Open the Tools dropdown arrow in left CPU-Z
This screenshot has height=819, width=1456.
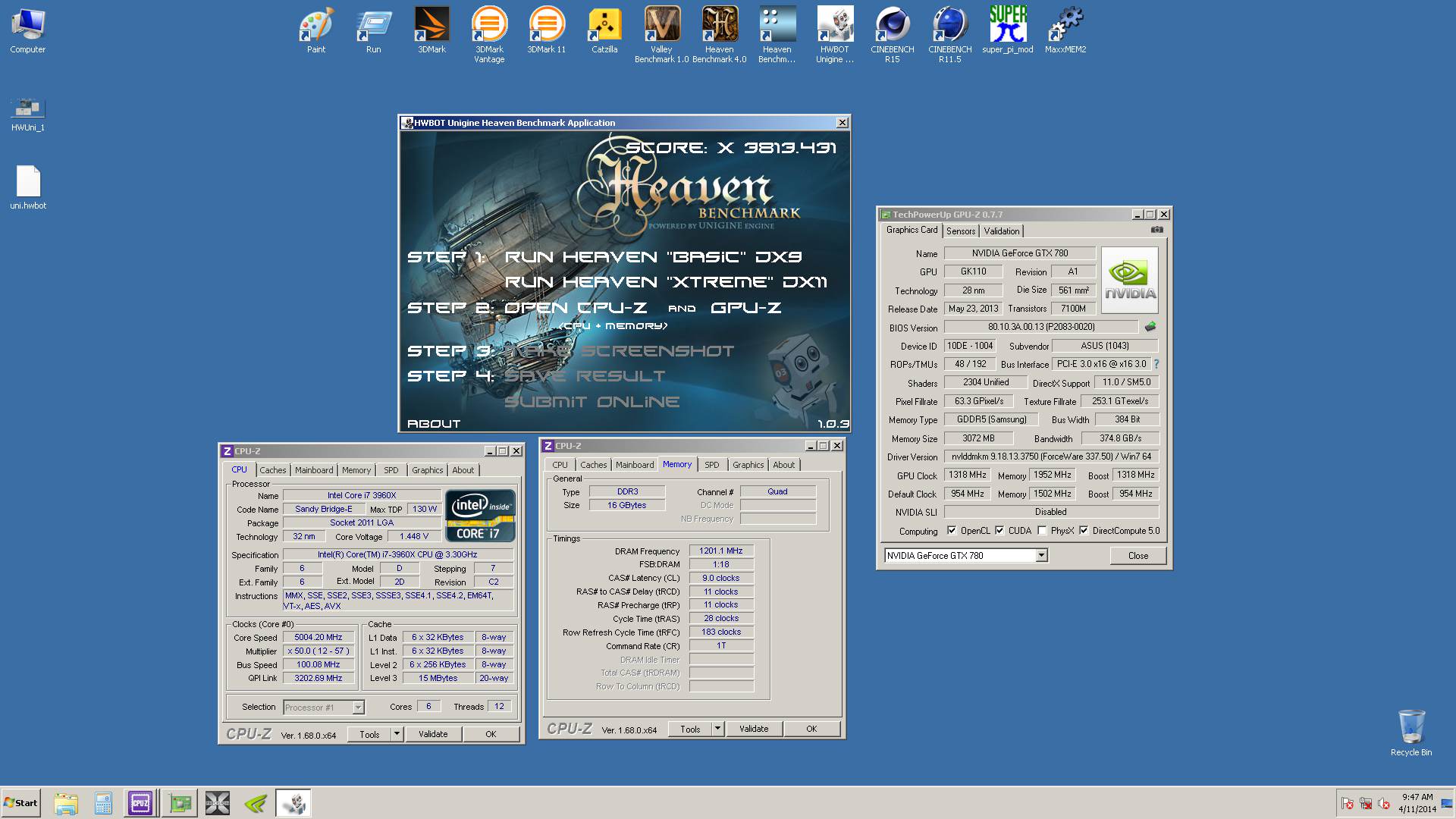[x=397, y=734]
